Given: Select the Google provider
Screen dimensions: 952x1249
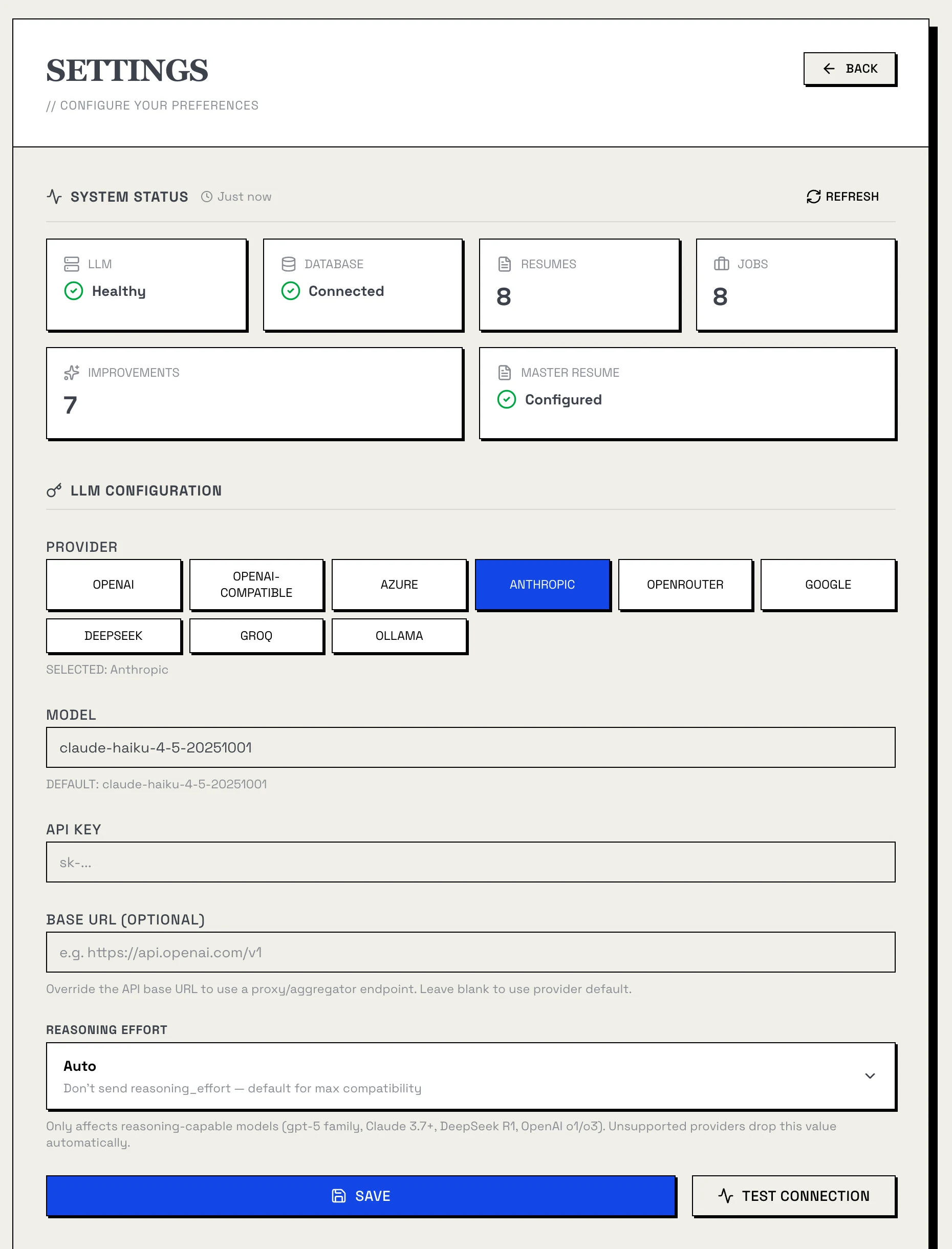Looking at the screenshot, I should (x=828, y=584).
